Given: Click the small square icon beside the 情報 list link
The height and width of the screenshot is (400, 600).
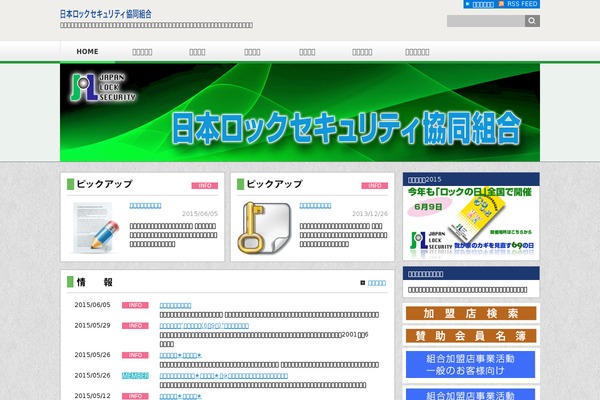Looking at the screenshot, I should (x=363, y=283).
